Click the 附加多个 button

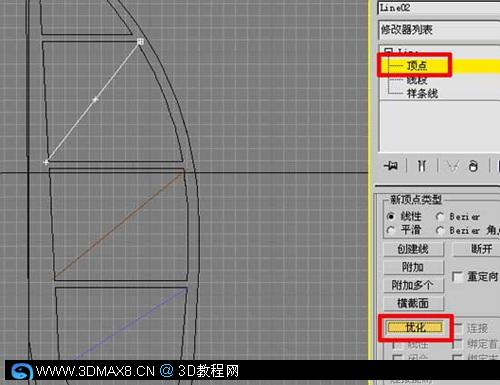point(413,285)
